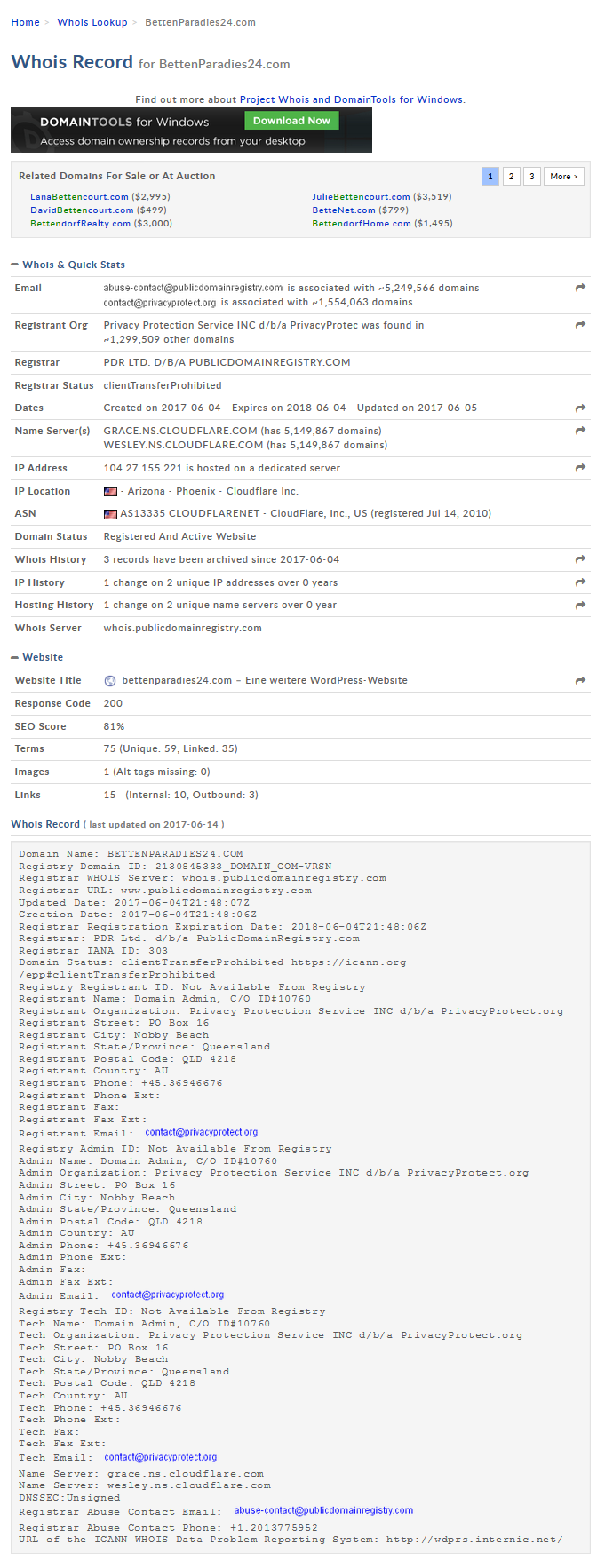Image resolution: width=605 pixels, height=1568 pixels.
Task: Collapse the Whois & Quick Stats section
Action: click(x=15, y=265)
